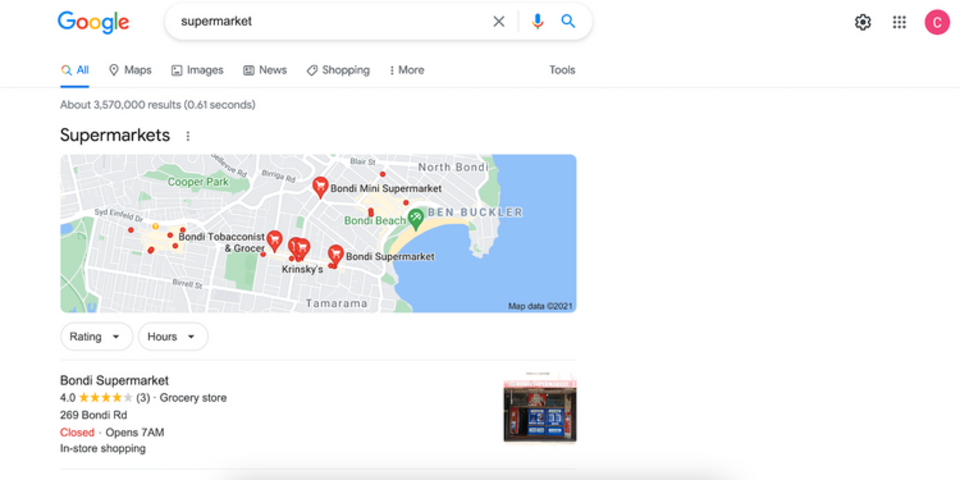The height and width of the screenshot is (480, 960).
Task: Click the Google logo
Action: (x=93, y=22)
